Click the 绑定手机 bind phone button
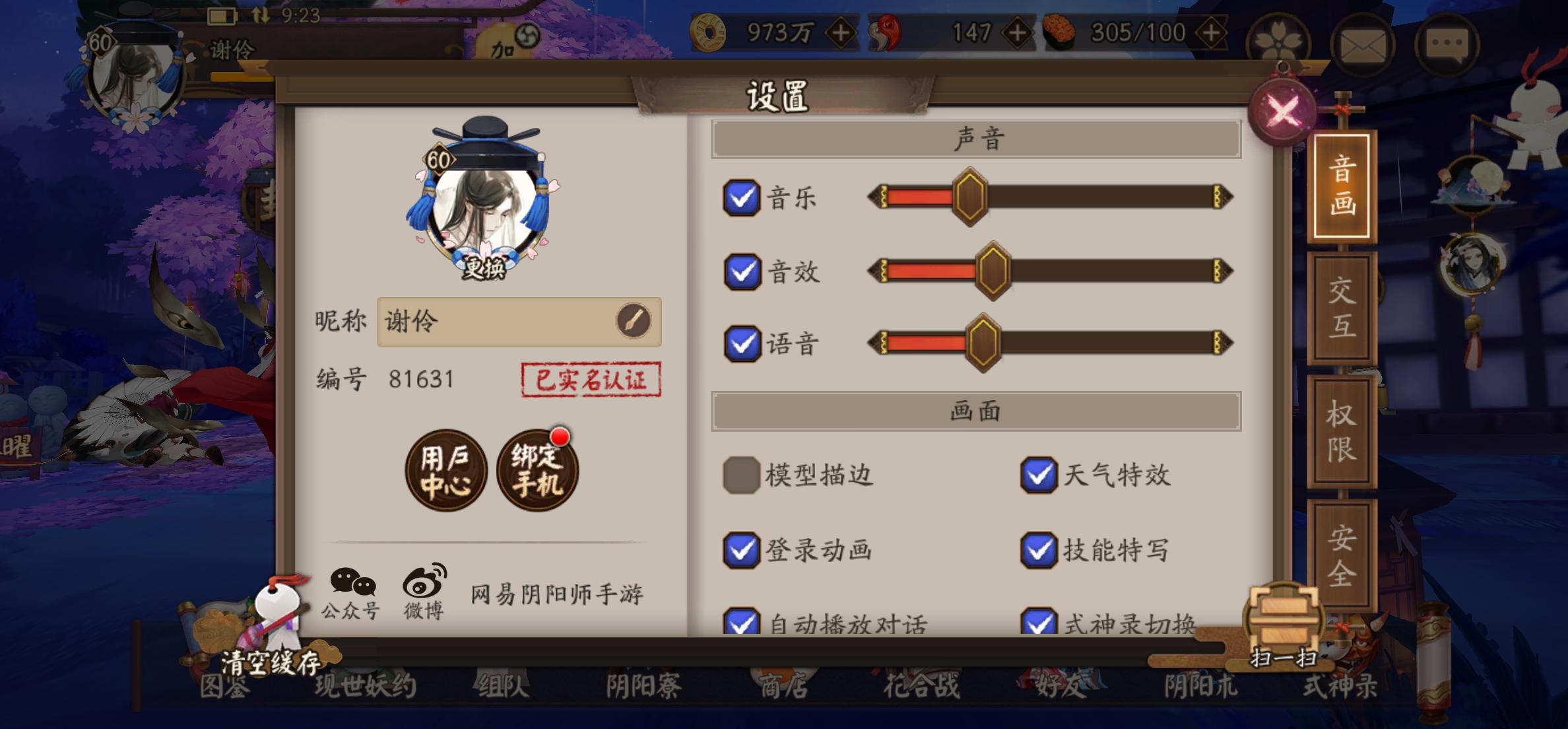 (x=537, y=470)
